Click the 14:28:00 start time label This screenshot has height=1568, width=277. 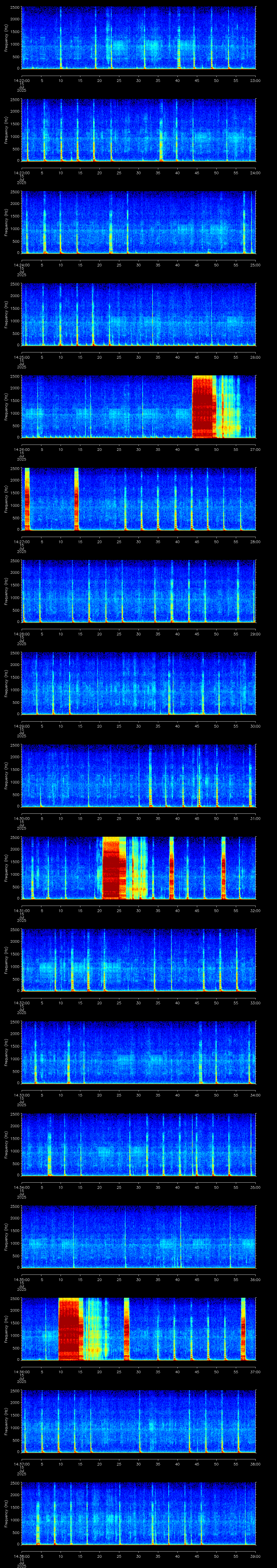[x=21, y=634]
